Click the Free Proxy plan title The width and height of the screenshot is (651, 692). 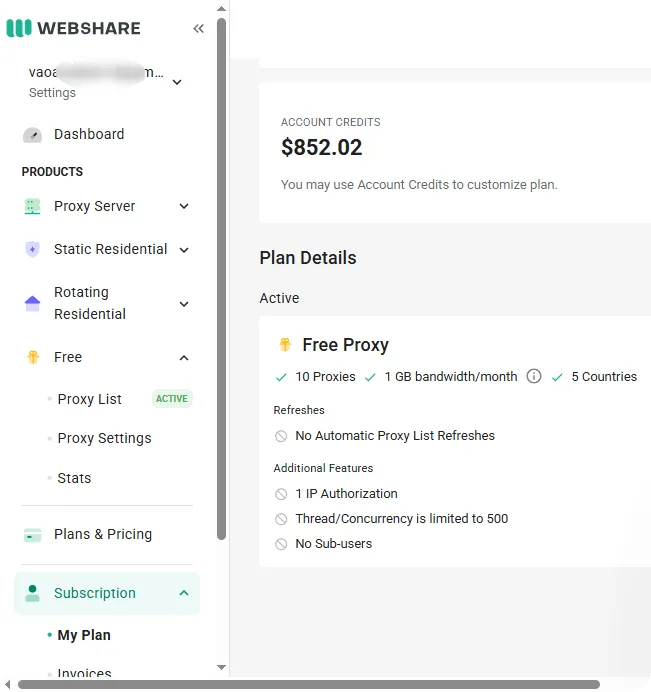(346, 345)
